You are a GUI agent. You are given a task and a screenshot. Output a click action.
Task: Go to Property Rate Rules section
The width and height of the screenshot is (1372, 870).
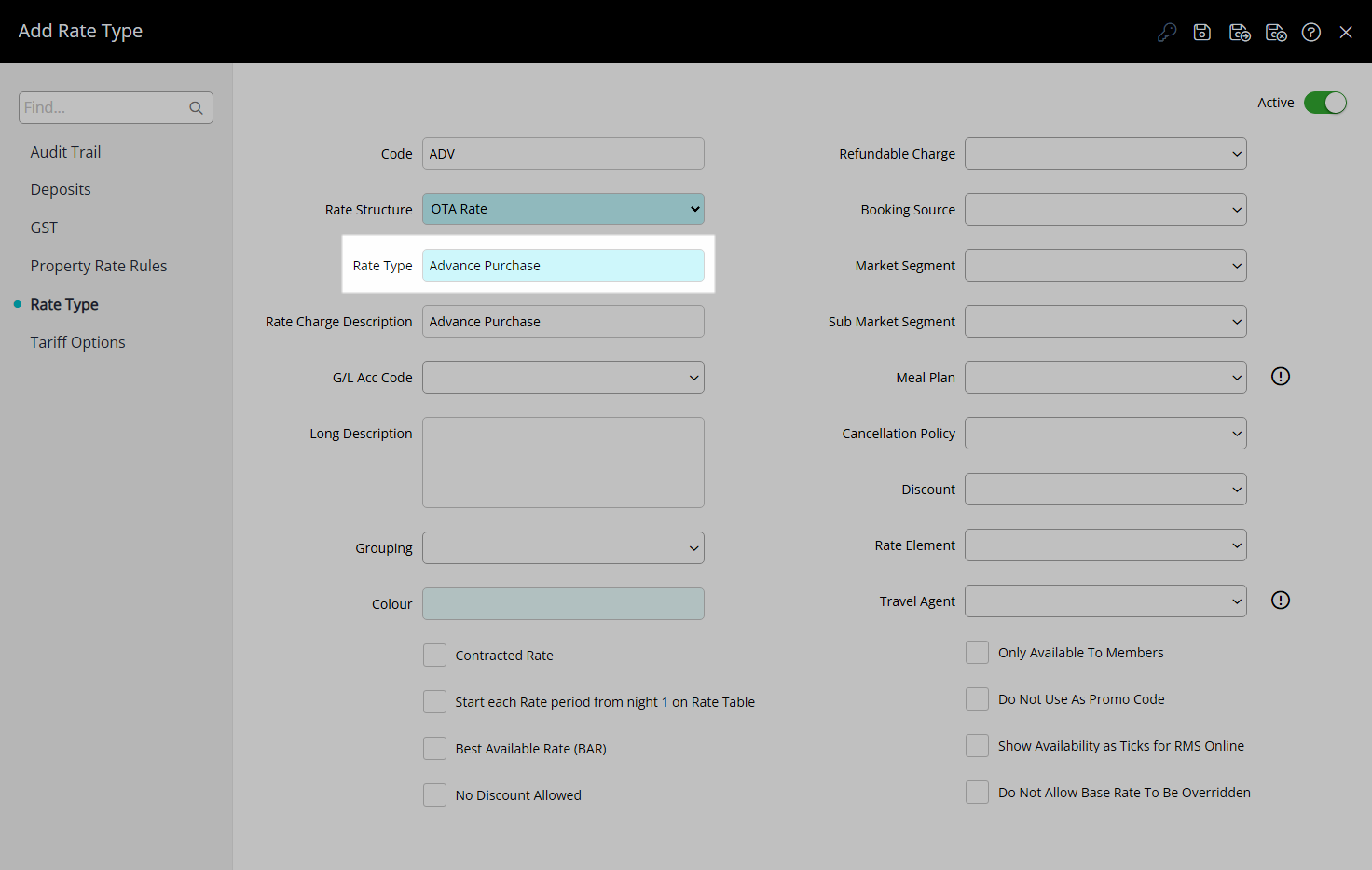click(99, 266)
